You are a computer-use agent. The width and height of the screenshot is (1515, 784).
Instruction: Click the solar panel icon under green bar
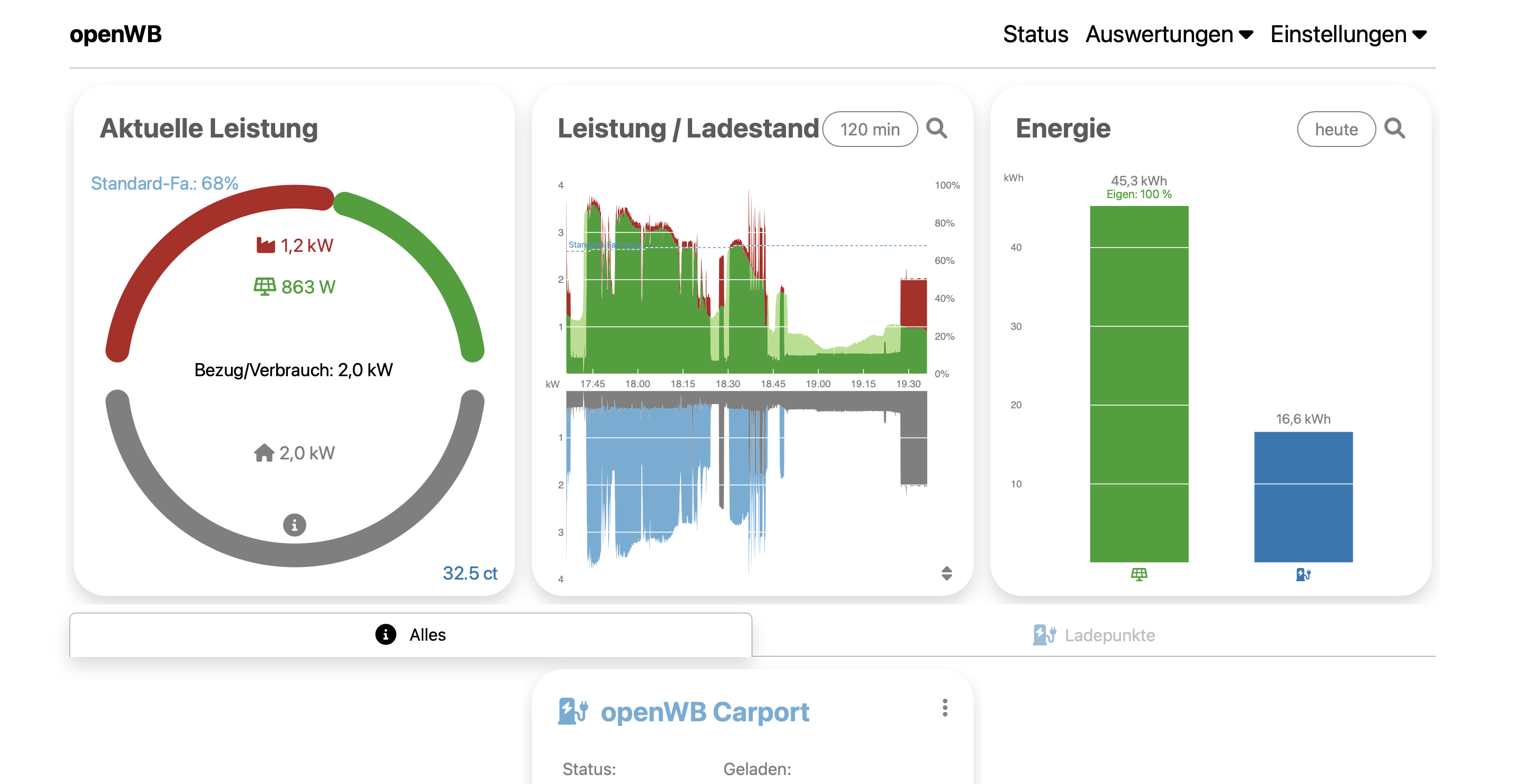(x=1139, y=574)
